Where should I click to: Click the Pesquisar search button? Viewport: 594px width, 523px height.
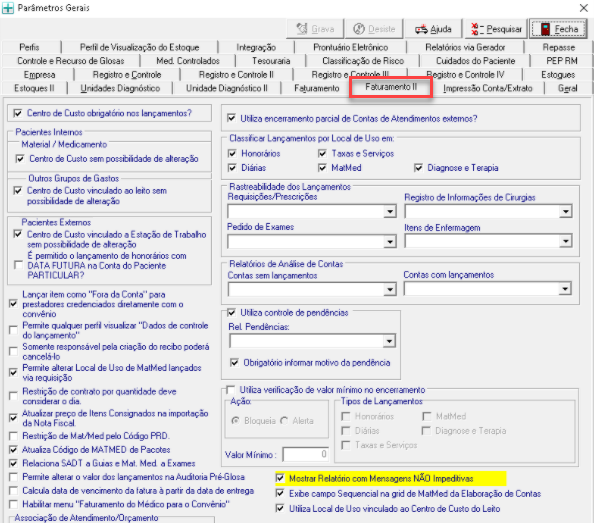[x=496, y=29]
